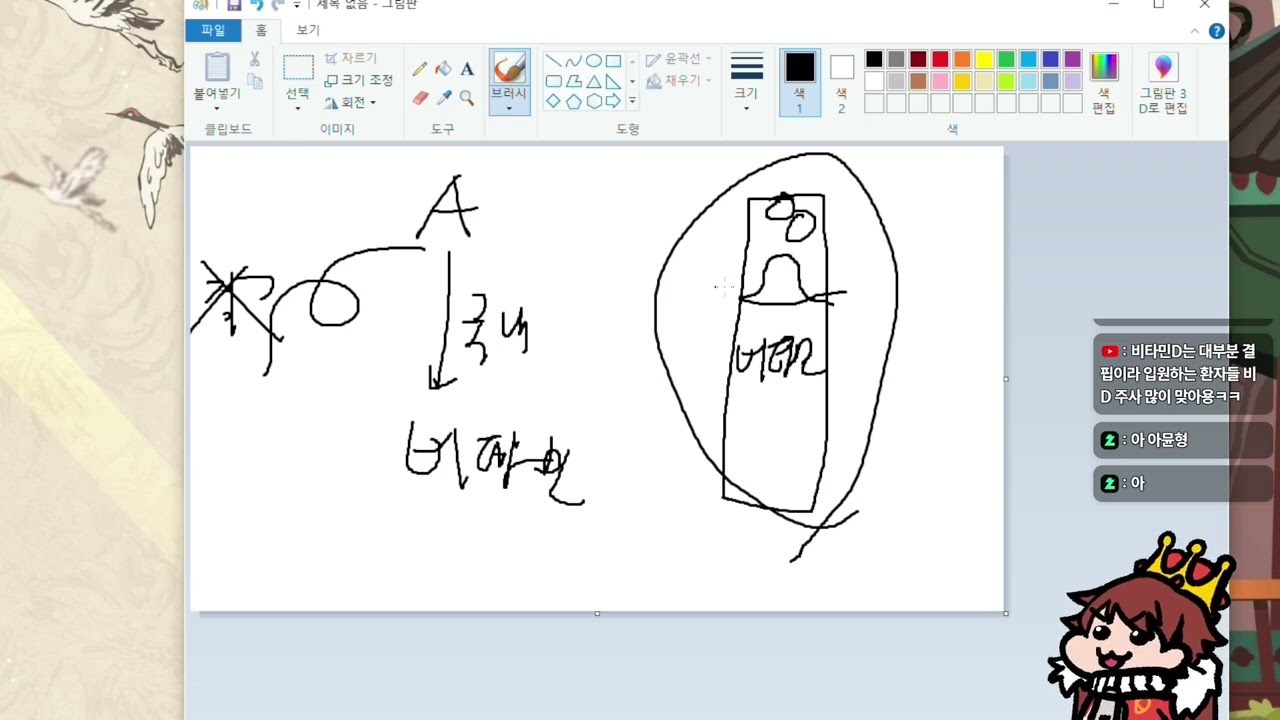Select the Pencil tool
Screen dimensions: 1280x720
pos(420,69)
